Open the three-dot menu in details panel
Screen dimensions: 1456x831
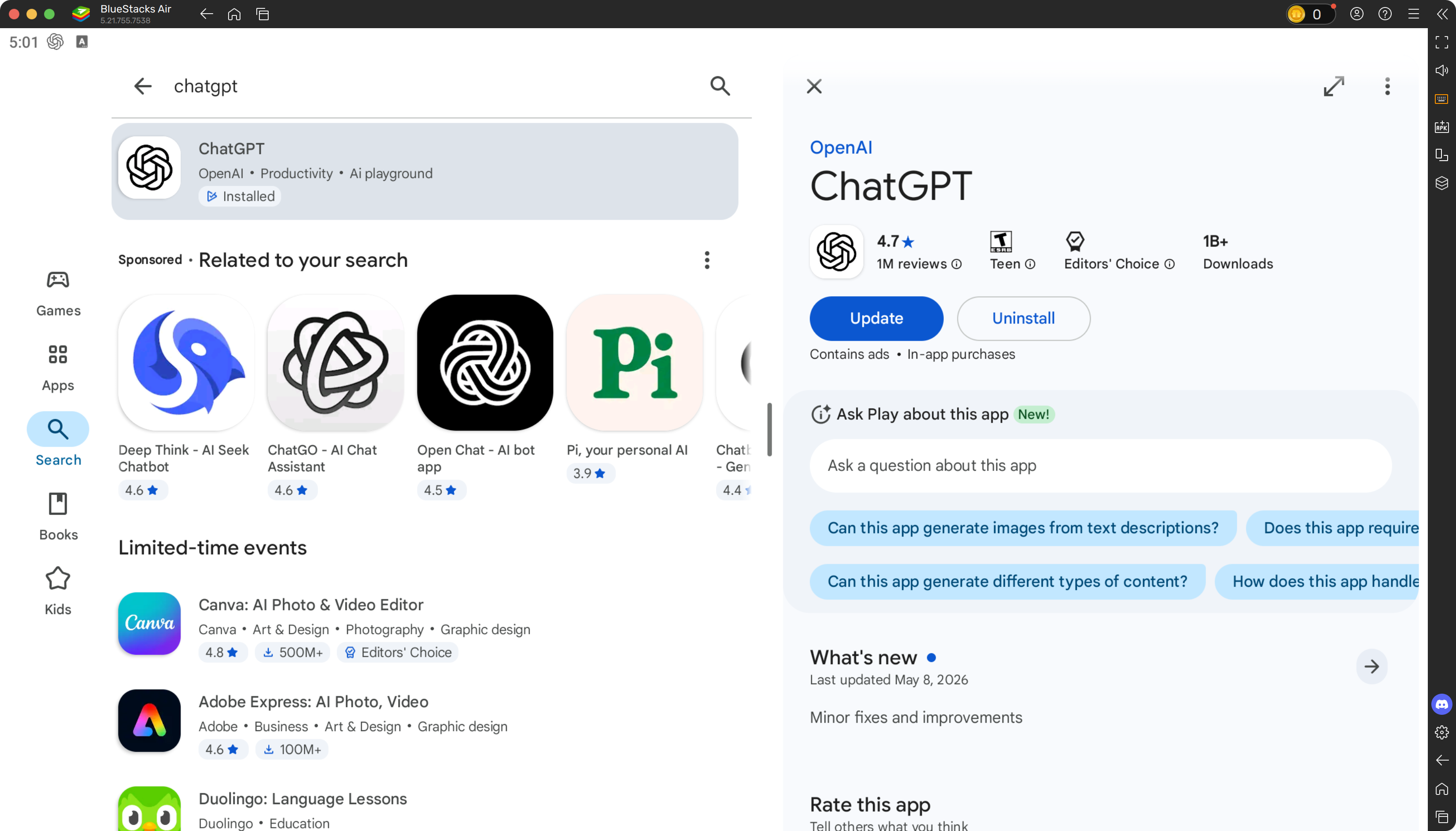point(1387,86)
